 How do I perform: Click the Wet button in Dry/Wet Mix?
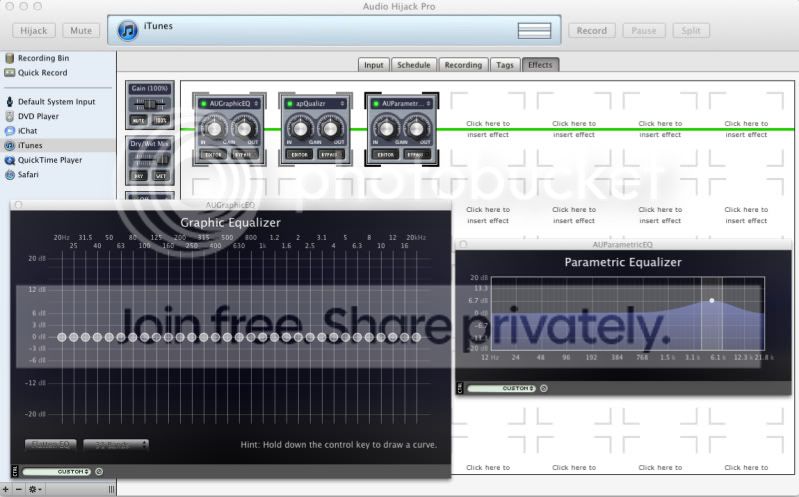[161, 176]
